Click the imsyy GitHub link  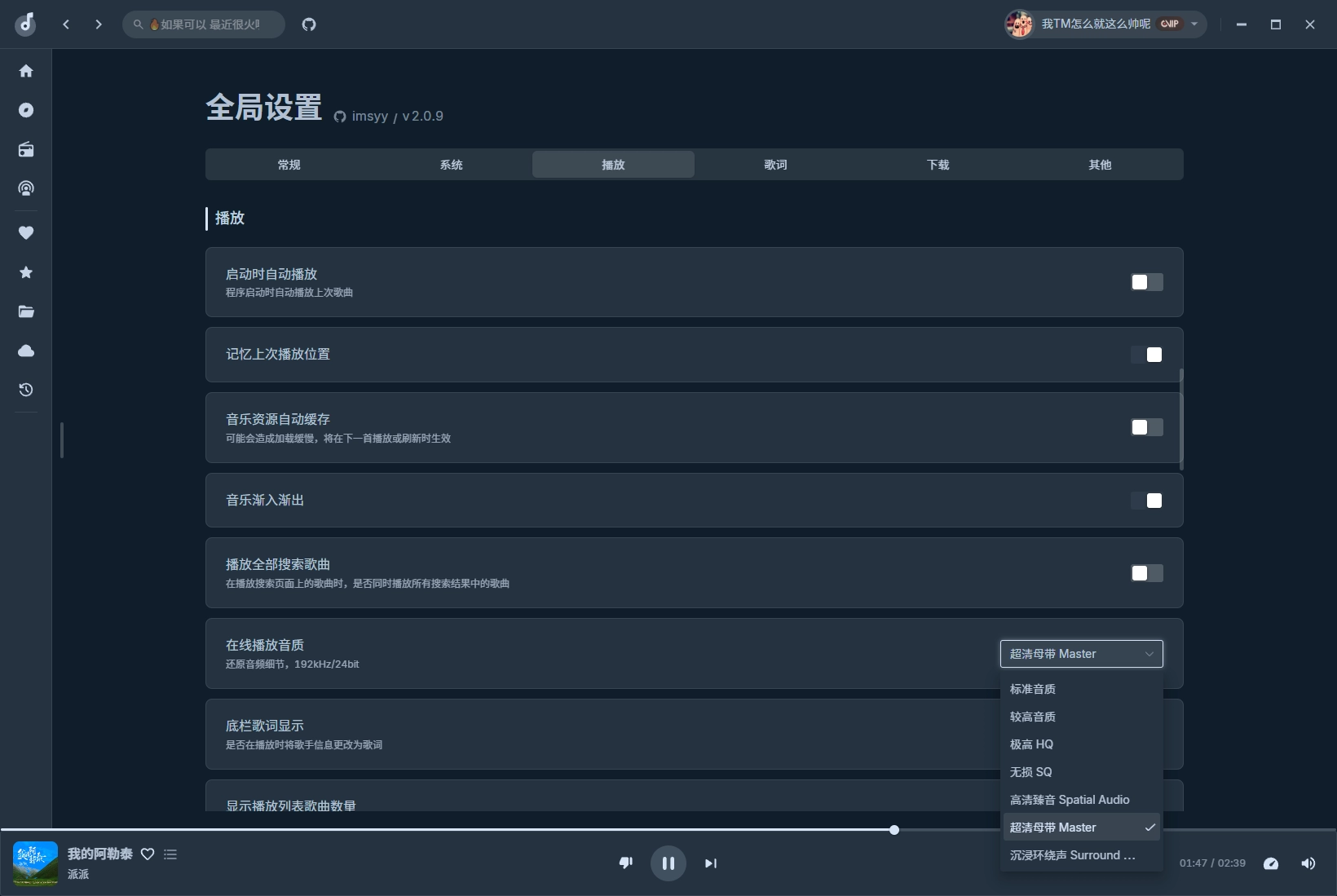tap(369, 117)
